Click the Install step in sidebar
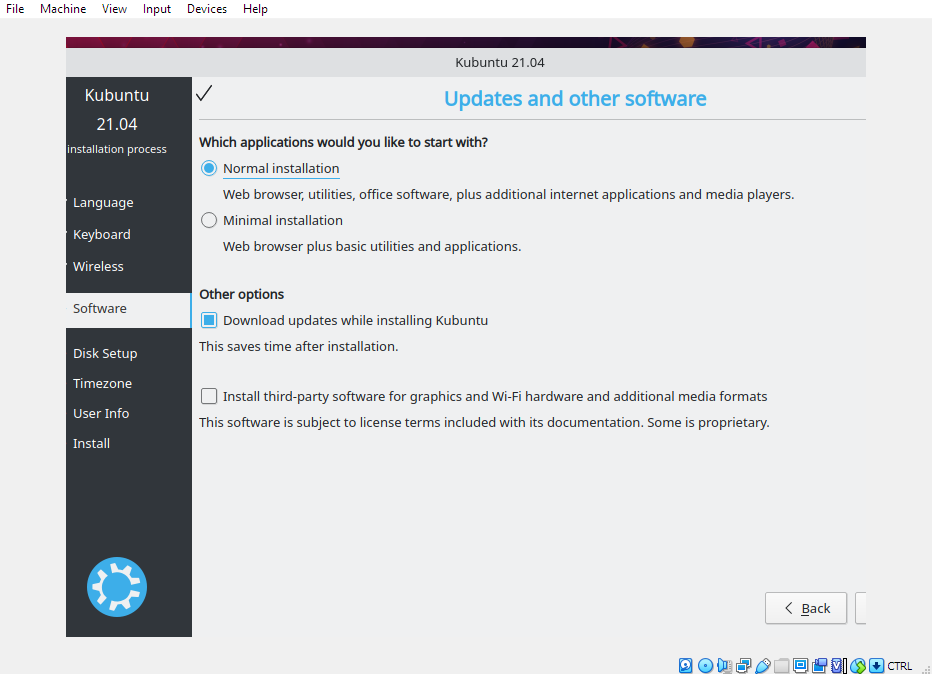 click(x=92, y=443)
